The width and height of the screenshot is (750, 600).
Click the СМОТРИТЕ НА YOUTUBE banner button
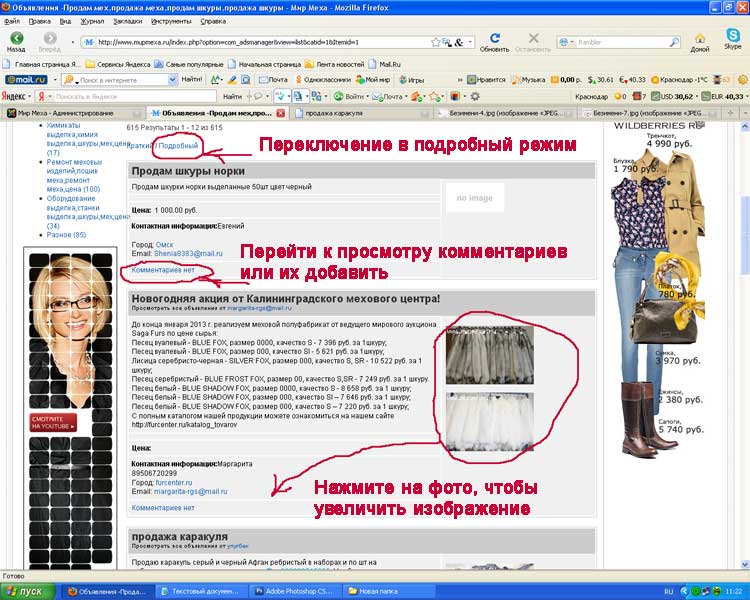[53, 422]
